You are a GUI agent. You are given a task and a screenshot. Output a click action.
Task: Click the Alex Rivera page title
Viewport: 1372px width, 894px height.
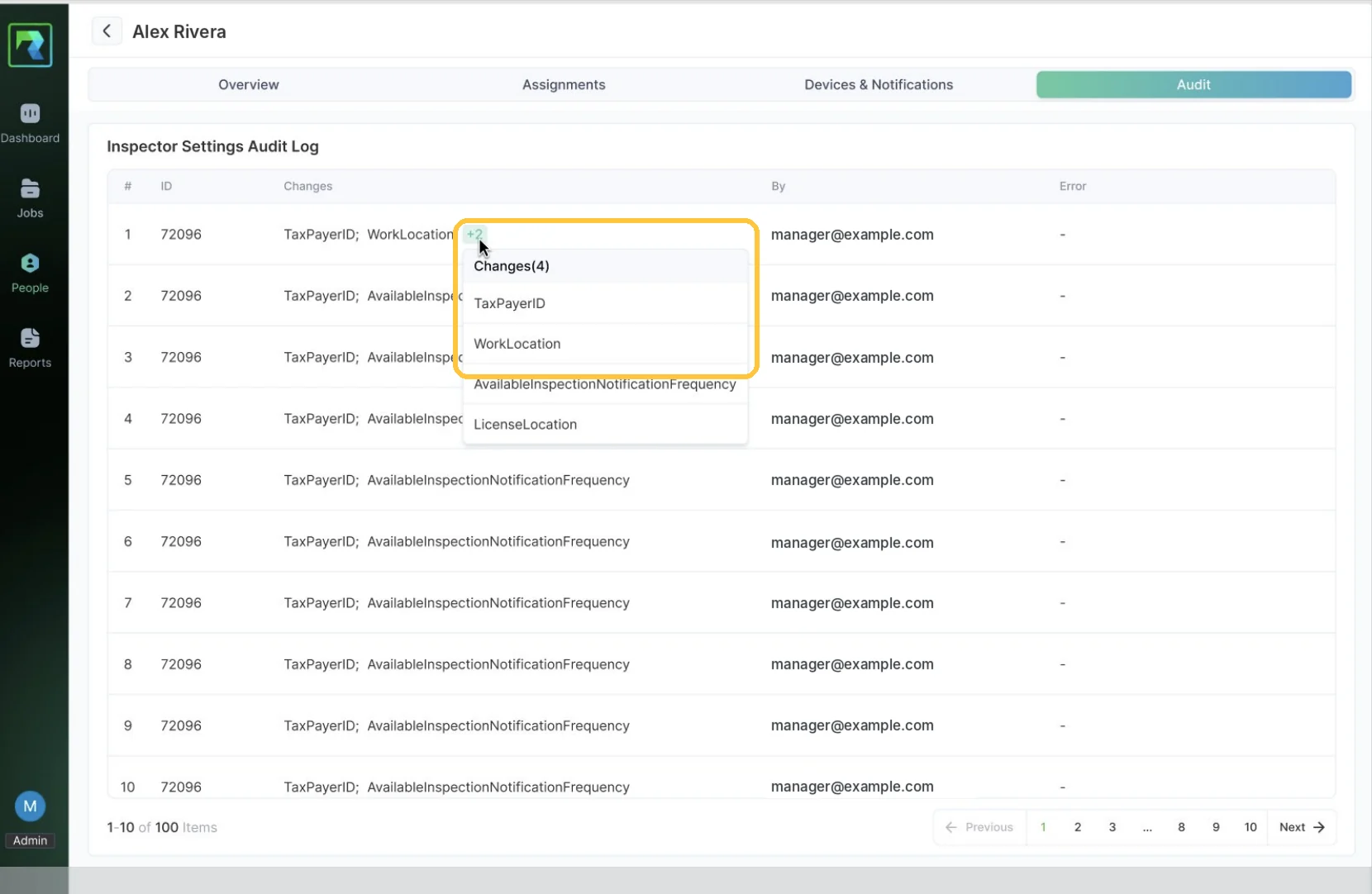(179, 31)
